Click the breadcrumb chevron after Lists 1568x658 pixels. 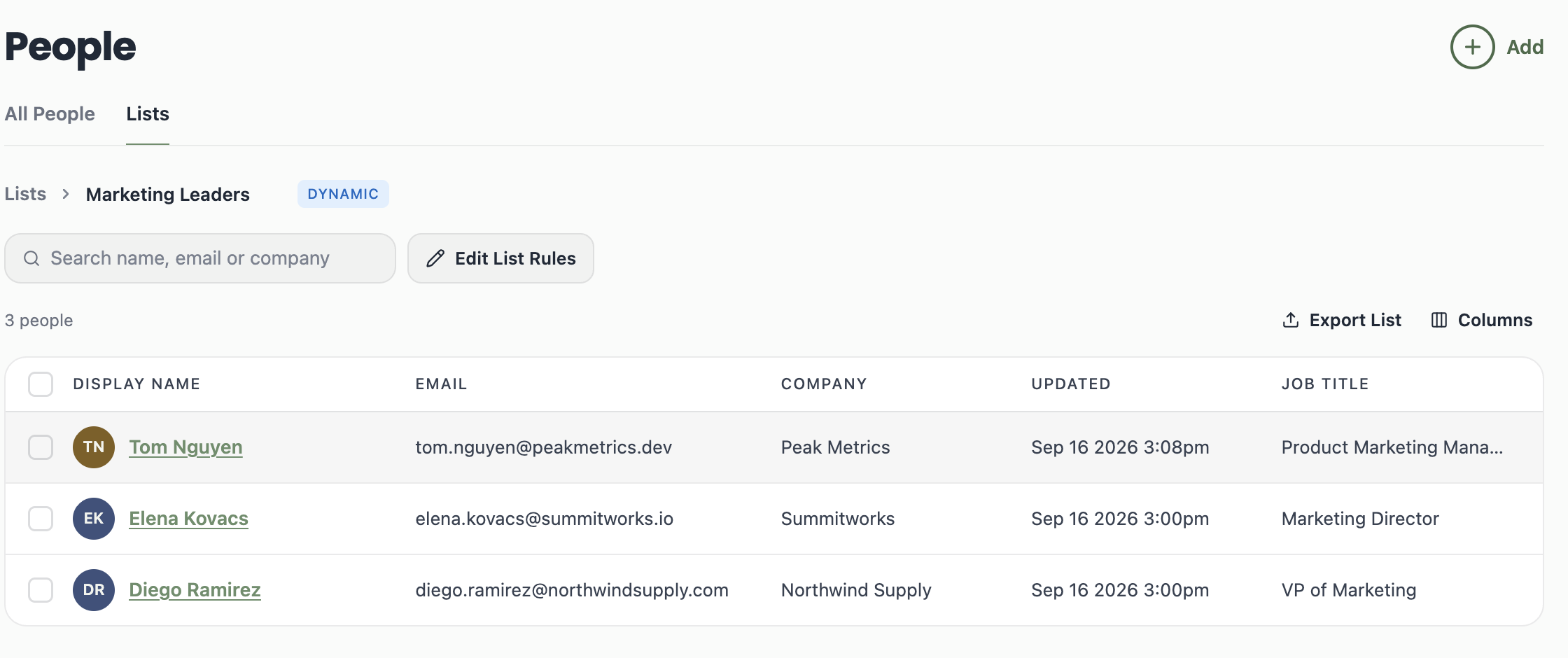(x=66, y=194)
